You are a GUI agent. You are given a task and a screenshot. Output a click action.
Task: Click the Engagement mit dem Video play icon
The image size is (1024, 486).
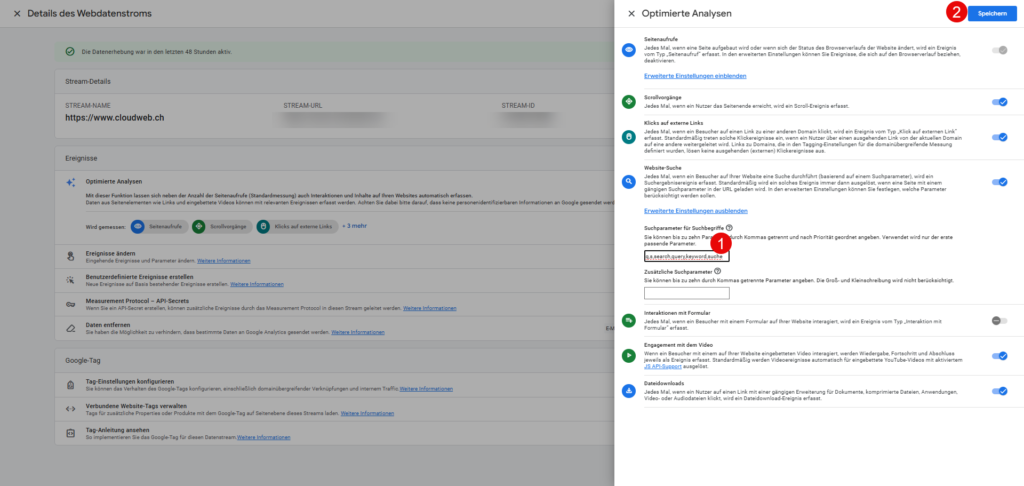[629, 355]
